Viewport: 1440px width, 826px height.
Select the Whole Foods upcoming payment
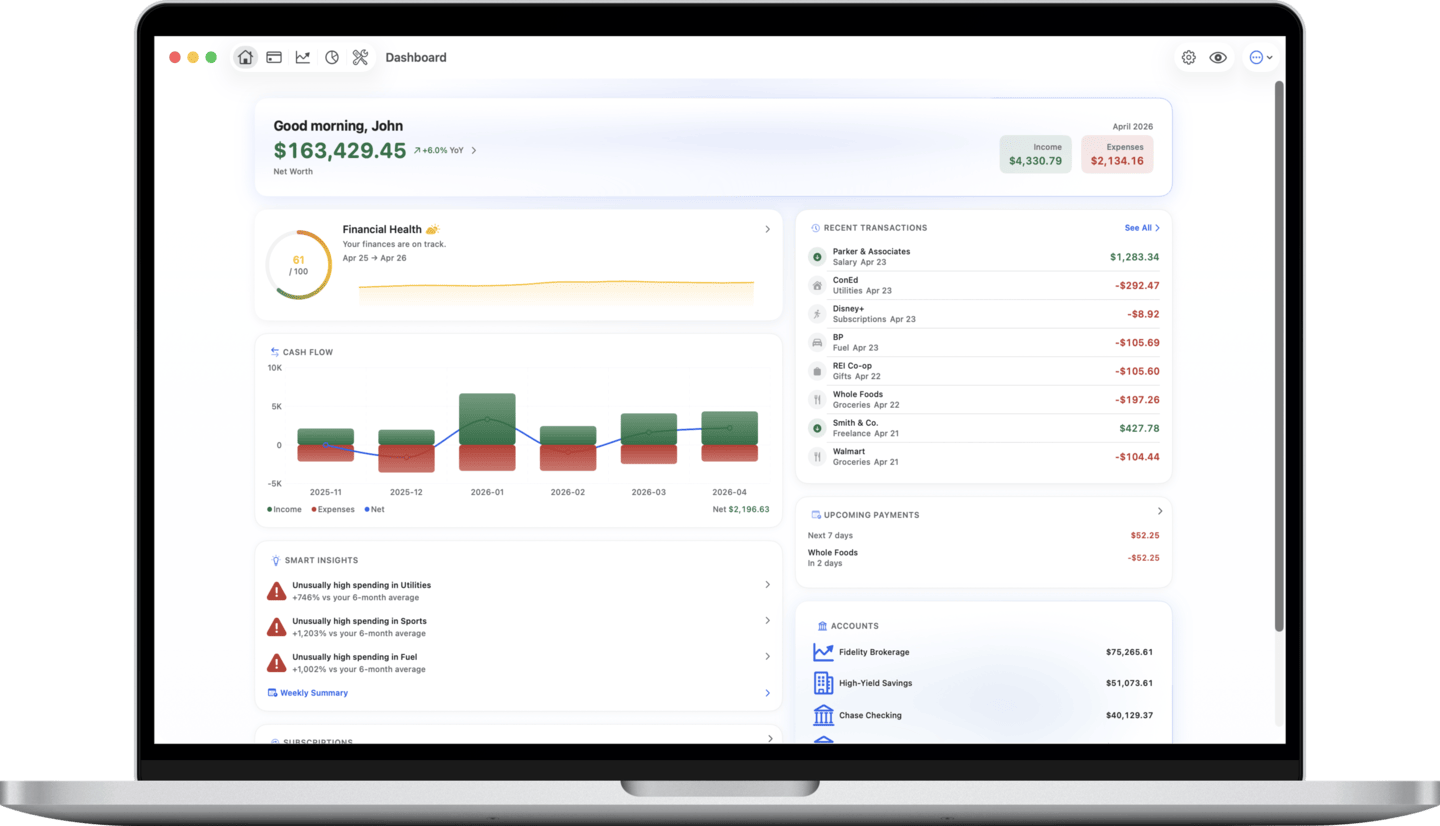click(983, 557)
